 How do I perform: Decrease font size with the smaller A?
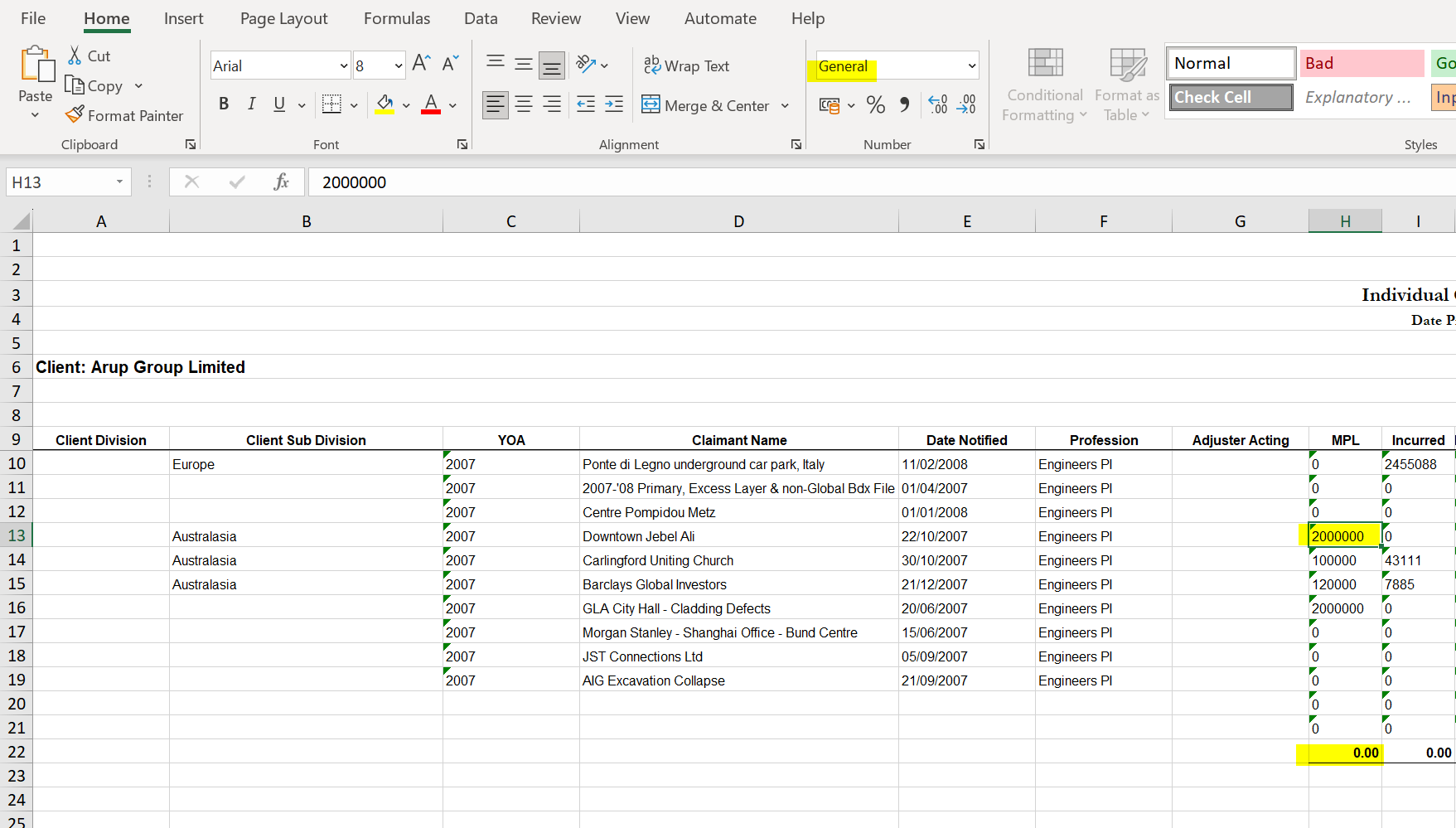[x=450, y=64]
